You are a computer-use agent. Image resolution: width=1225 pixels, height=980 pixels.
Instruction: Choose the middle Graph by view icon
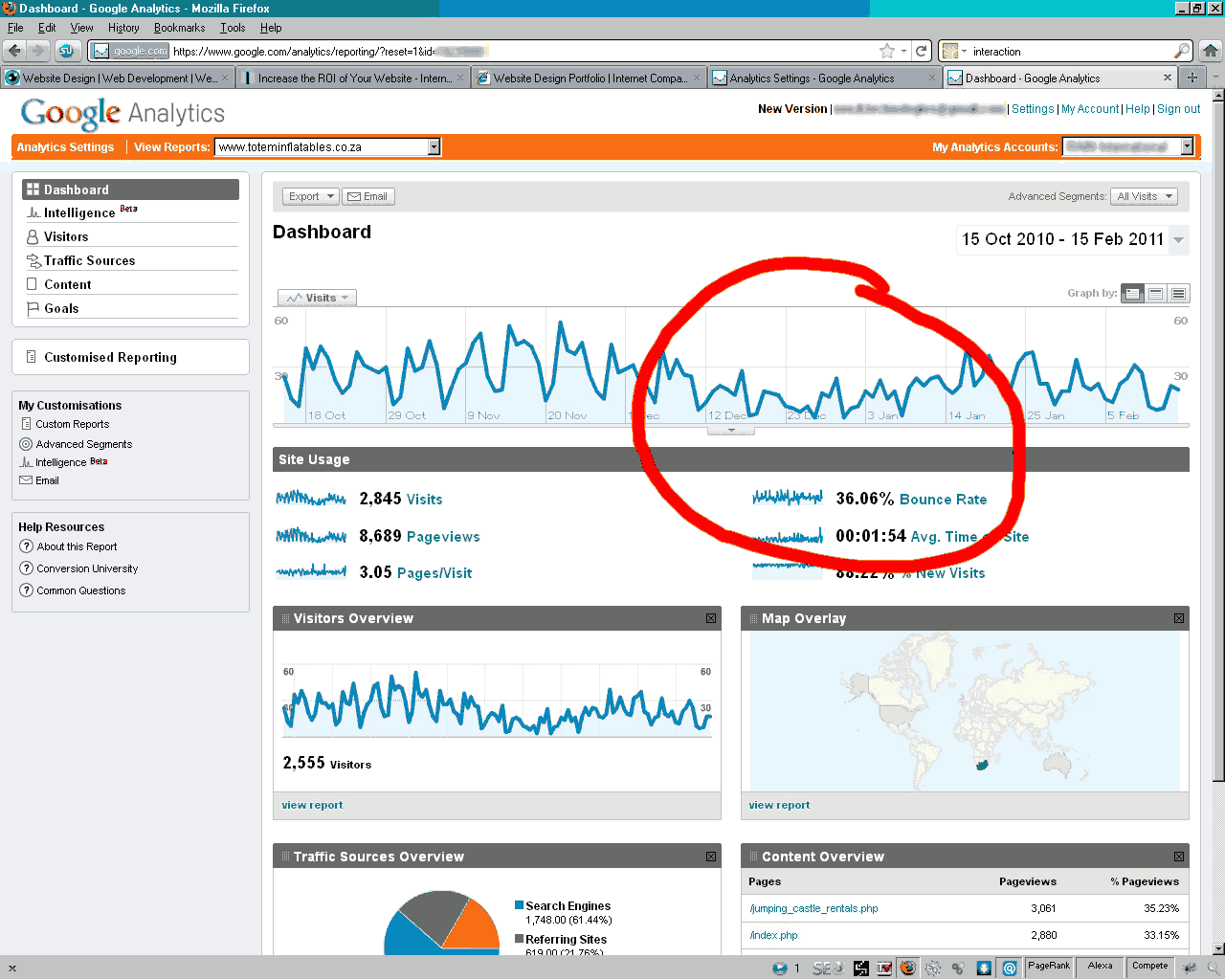tap(1156, 294)
